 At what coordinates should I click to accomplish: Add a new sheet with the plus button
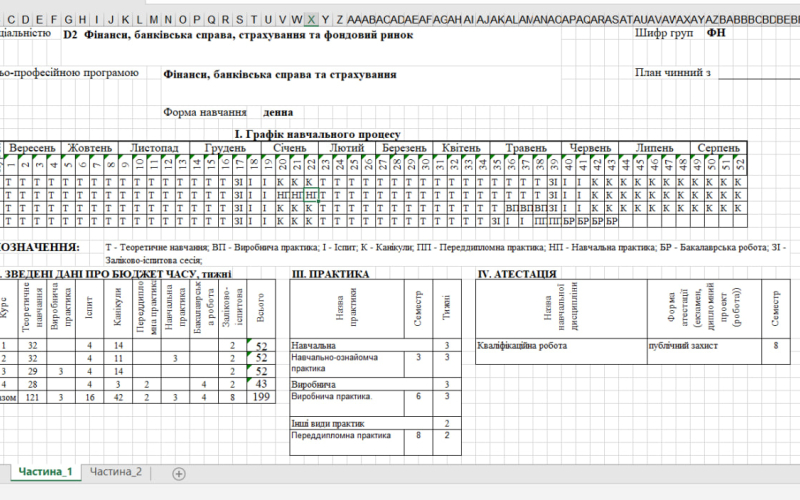coord(179,474)
